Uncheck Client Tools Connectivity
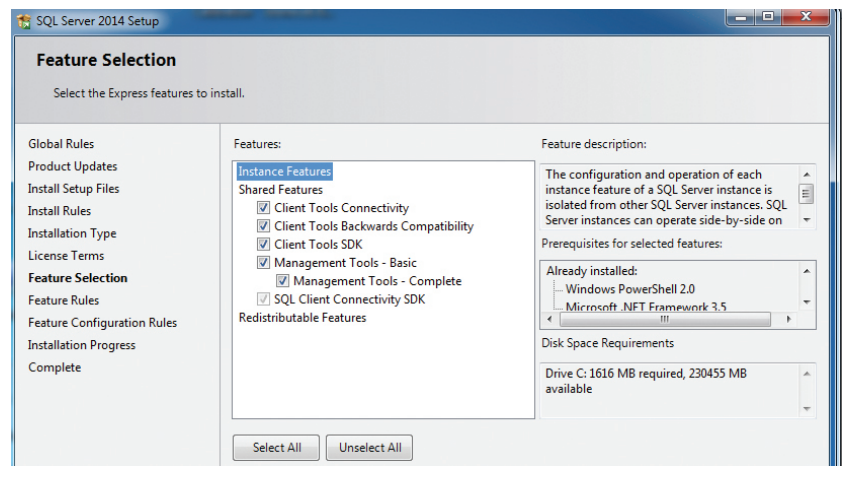The height and width of the screenshot is (478, 860). click(264, 208)
